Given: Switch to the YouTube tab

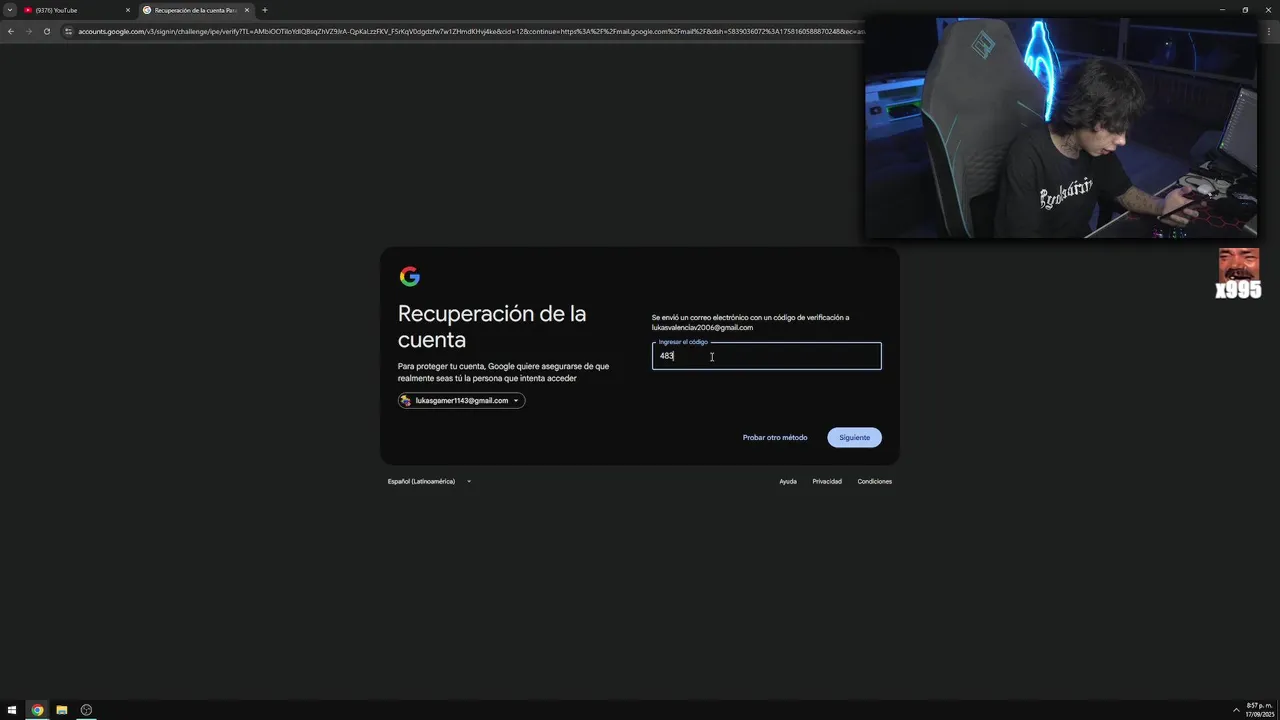Looking at the screenshot, I should coord(77,10).
